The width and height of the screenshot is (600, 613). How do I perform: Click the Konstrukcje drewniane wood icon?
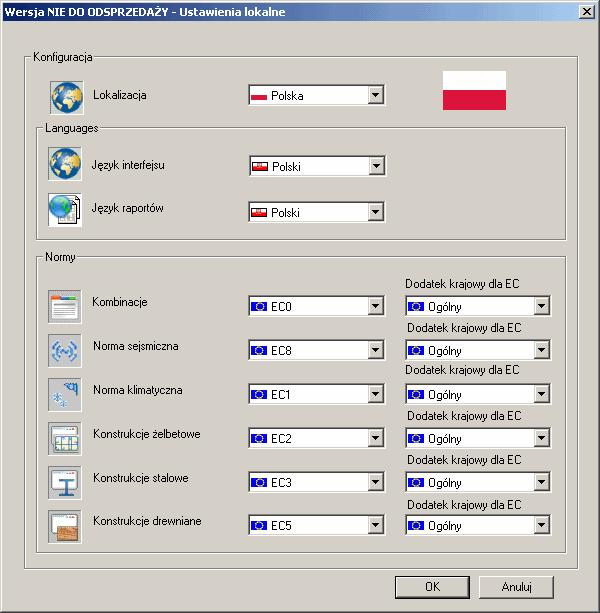pos(65,526)
